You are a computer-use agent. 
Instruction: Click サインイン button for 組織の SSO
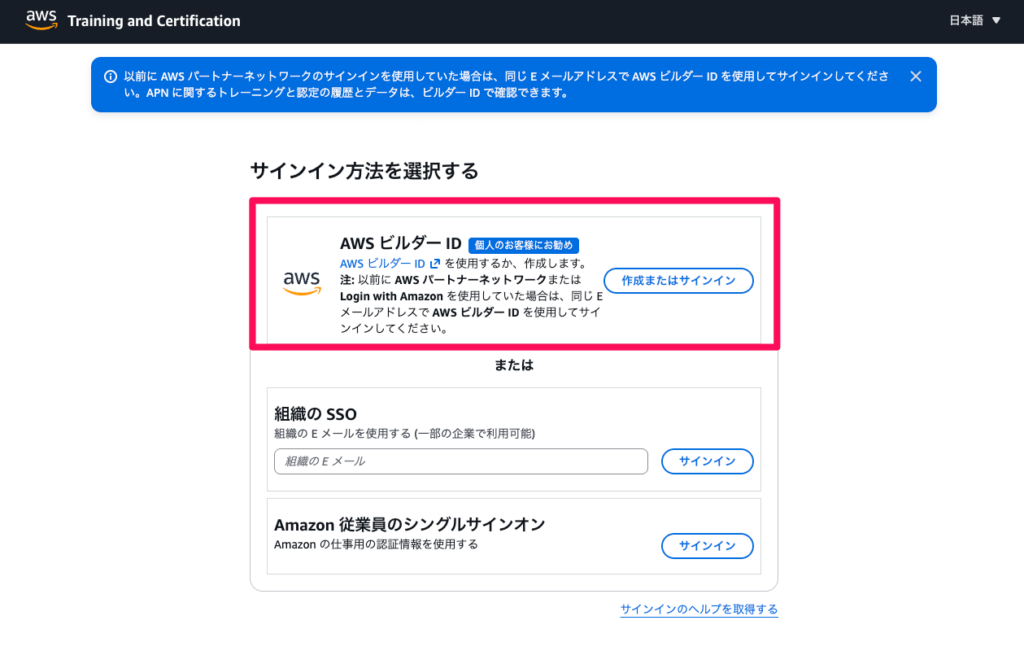707,461
